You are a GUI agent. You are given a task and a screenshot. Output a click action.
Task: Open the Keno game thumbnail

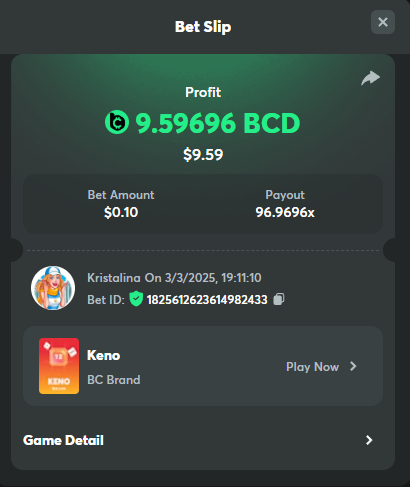(x=59, y=366)
